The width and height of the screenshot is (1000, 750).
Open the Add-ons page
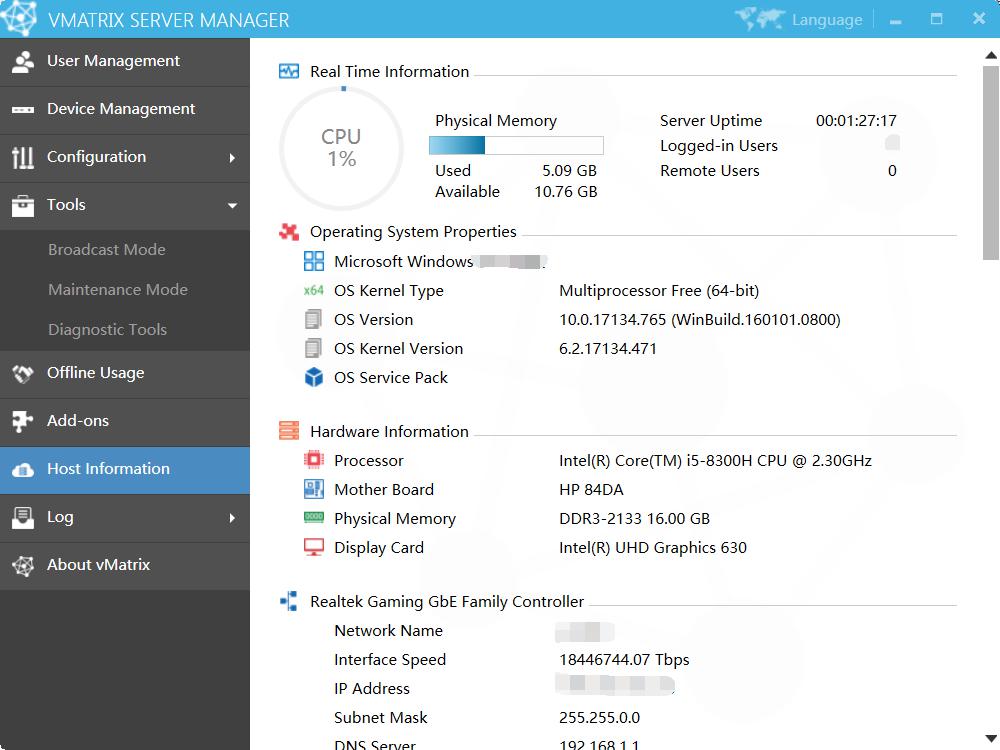pyautogui.click(x=125, y=422)
